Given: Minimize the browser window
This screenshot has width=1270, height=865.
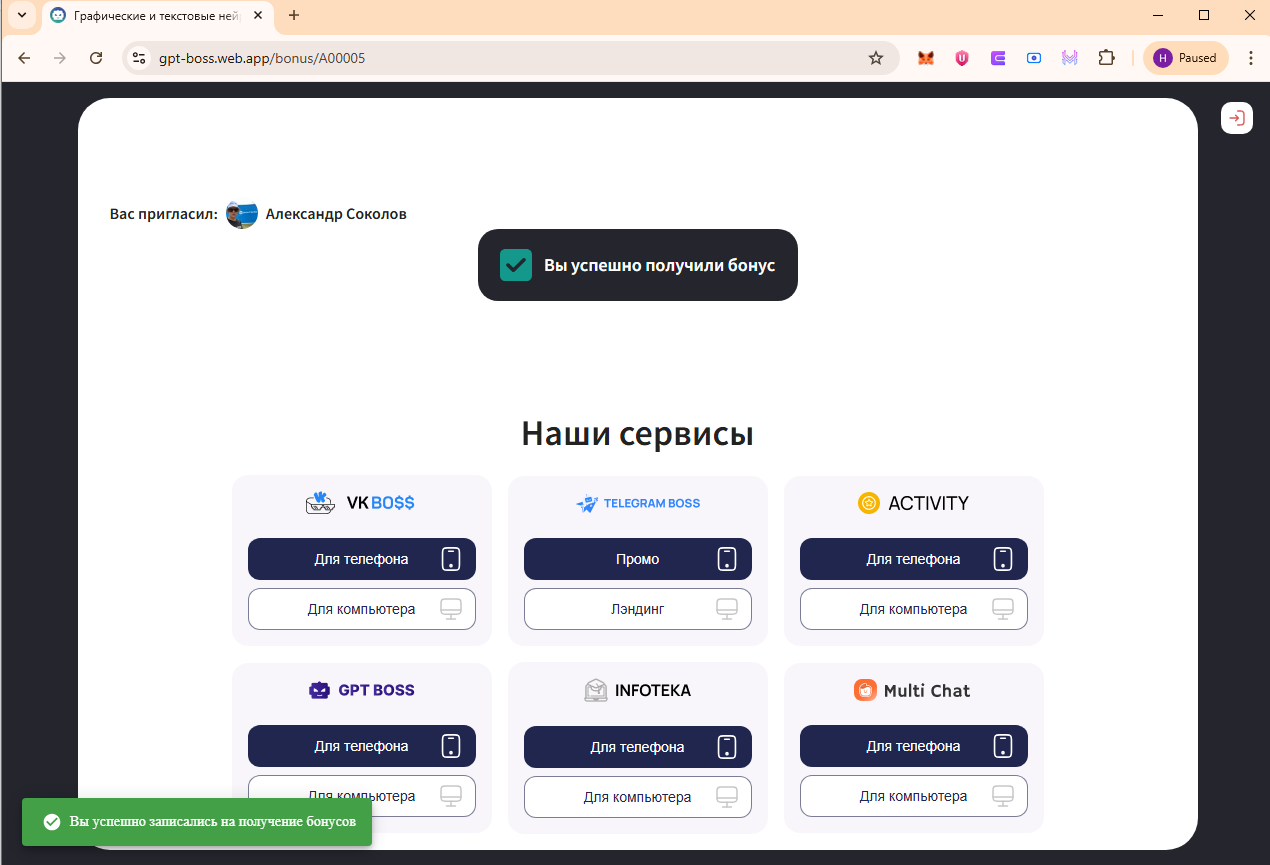Looking at the screenshot, I should point(1158,15).
